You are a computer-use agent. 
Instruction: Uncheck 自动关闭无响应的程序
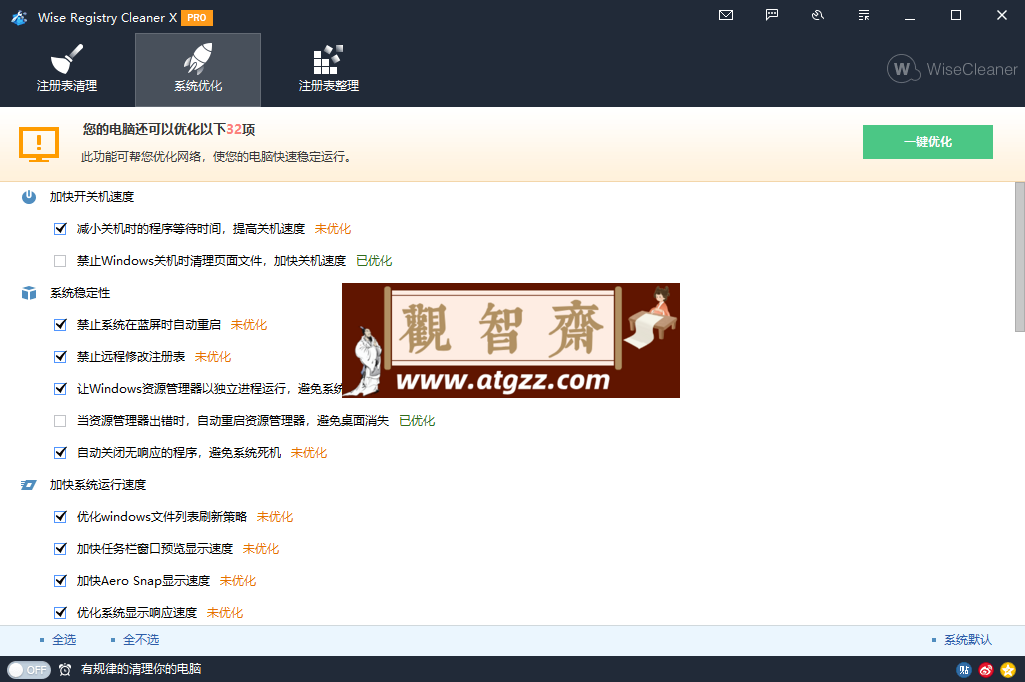pyautogui.click(x=60, y=453)
